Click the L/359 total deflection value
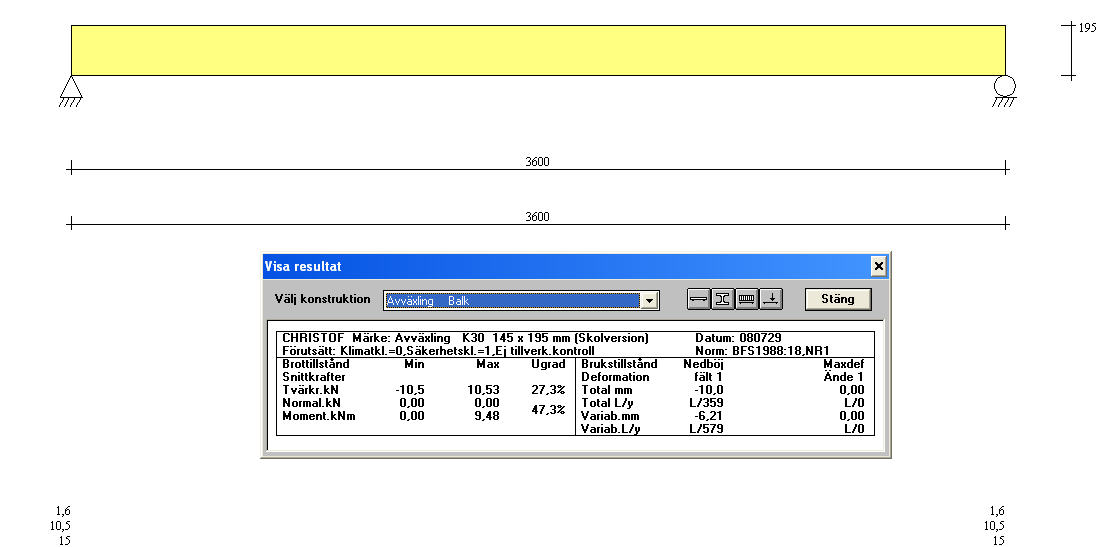1108x547 pixels. pyautogui.click(x=706, y=403)
